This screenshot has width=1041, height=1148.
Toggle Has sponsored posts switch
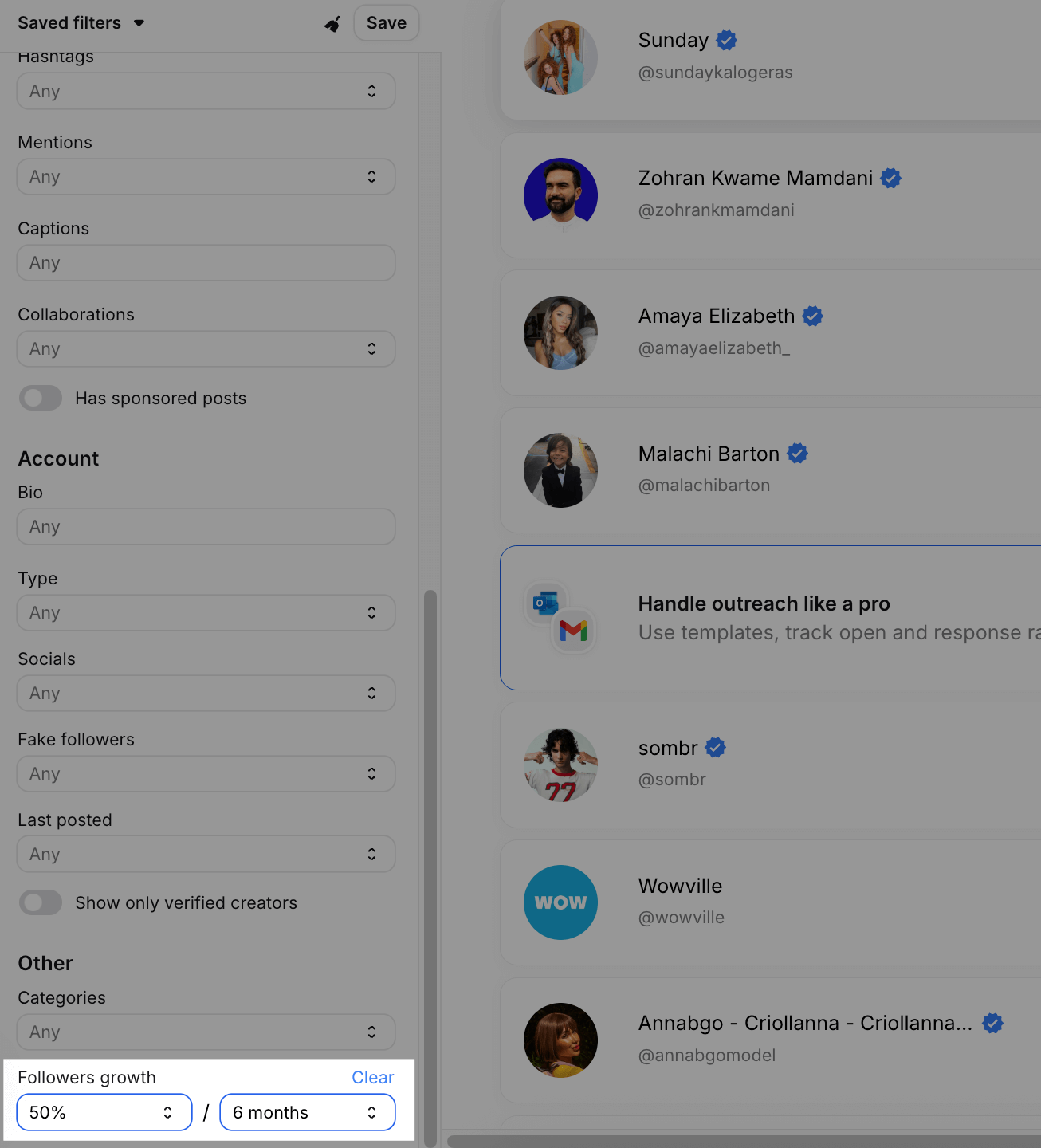[41, 398]
